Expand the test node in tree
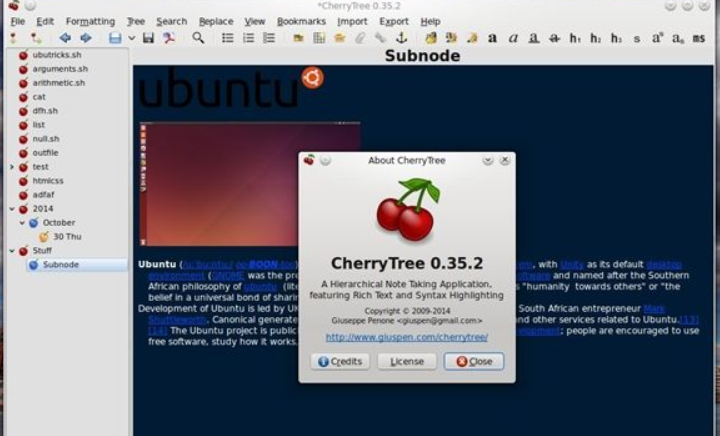 pos(11,167)
